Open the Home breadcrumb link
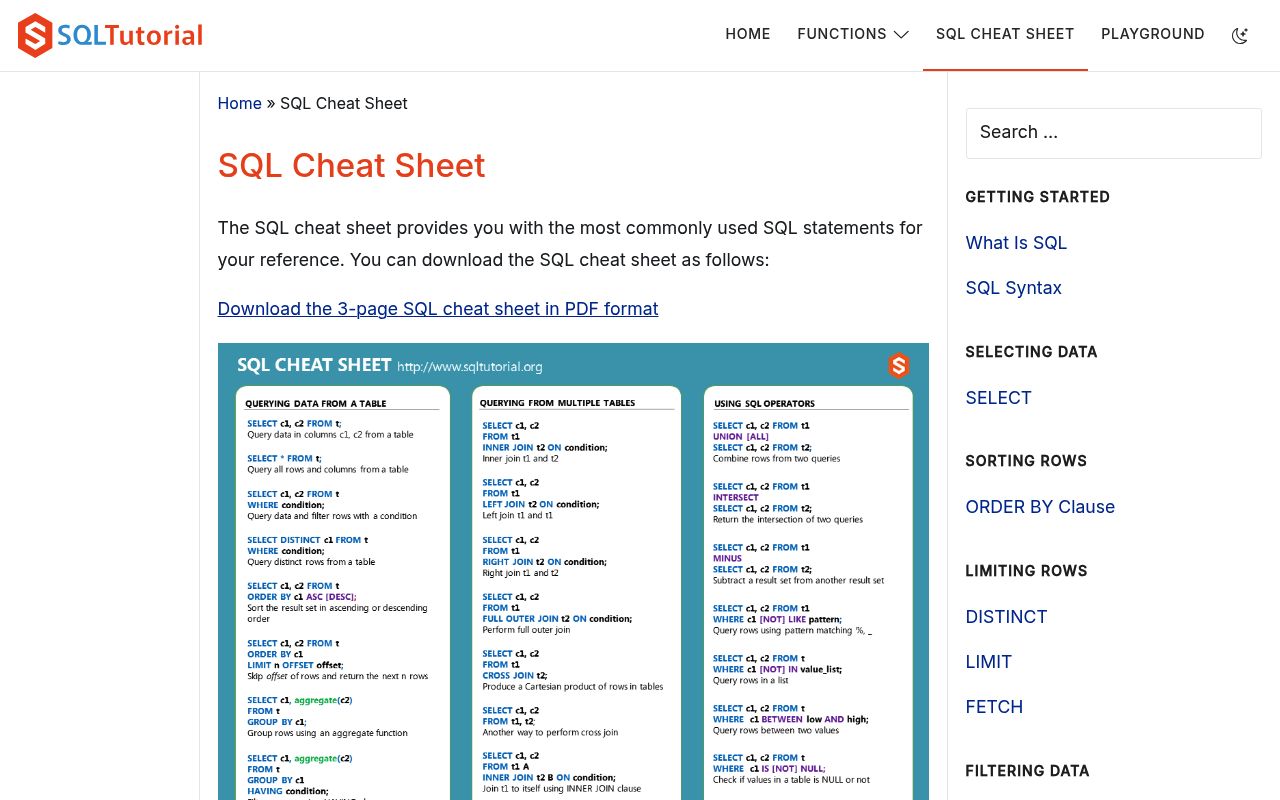 [239, 103]
